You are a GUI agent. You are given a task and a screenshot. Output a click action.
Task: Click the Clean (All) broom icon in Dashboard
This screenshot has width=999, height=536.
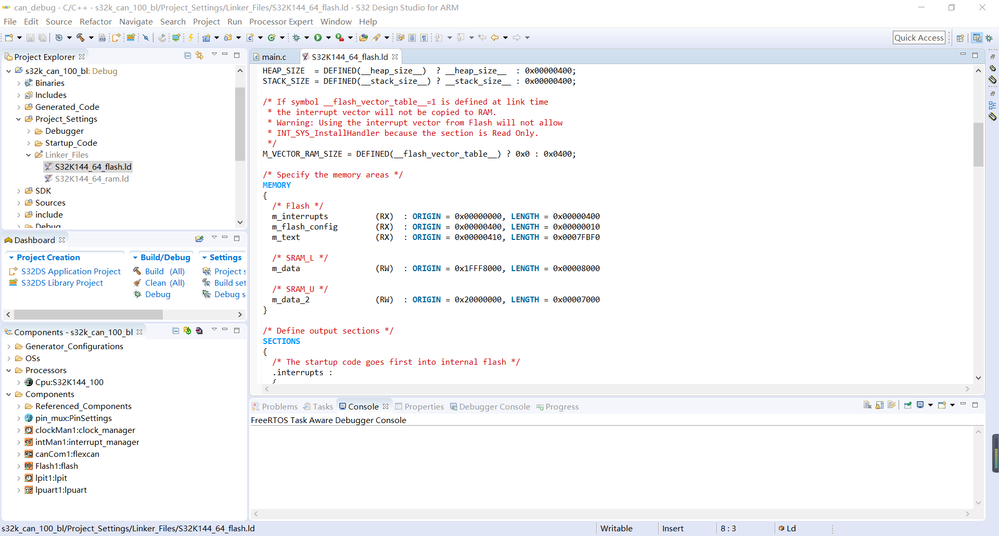coord(137,282)
